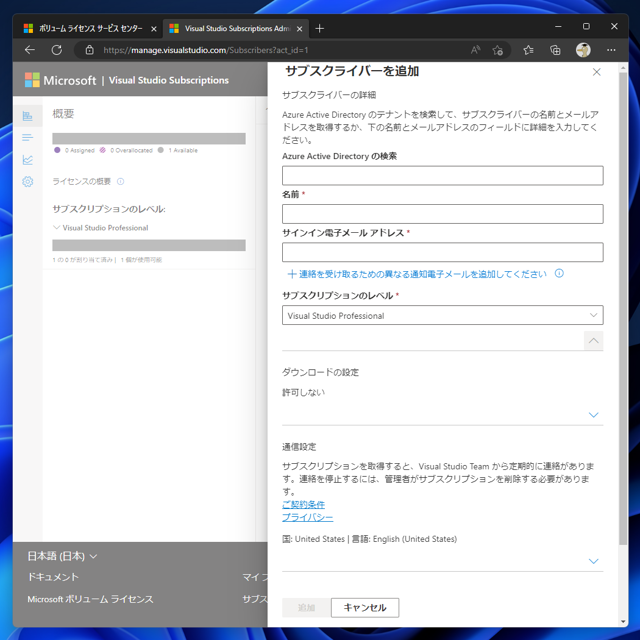Expand the ダウンロードの設定 section
The width and height of the screenshot is (640, 640).
(x=593, y=415)
